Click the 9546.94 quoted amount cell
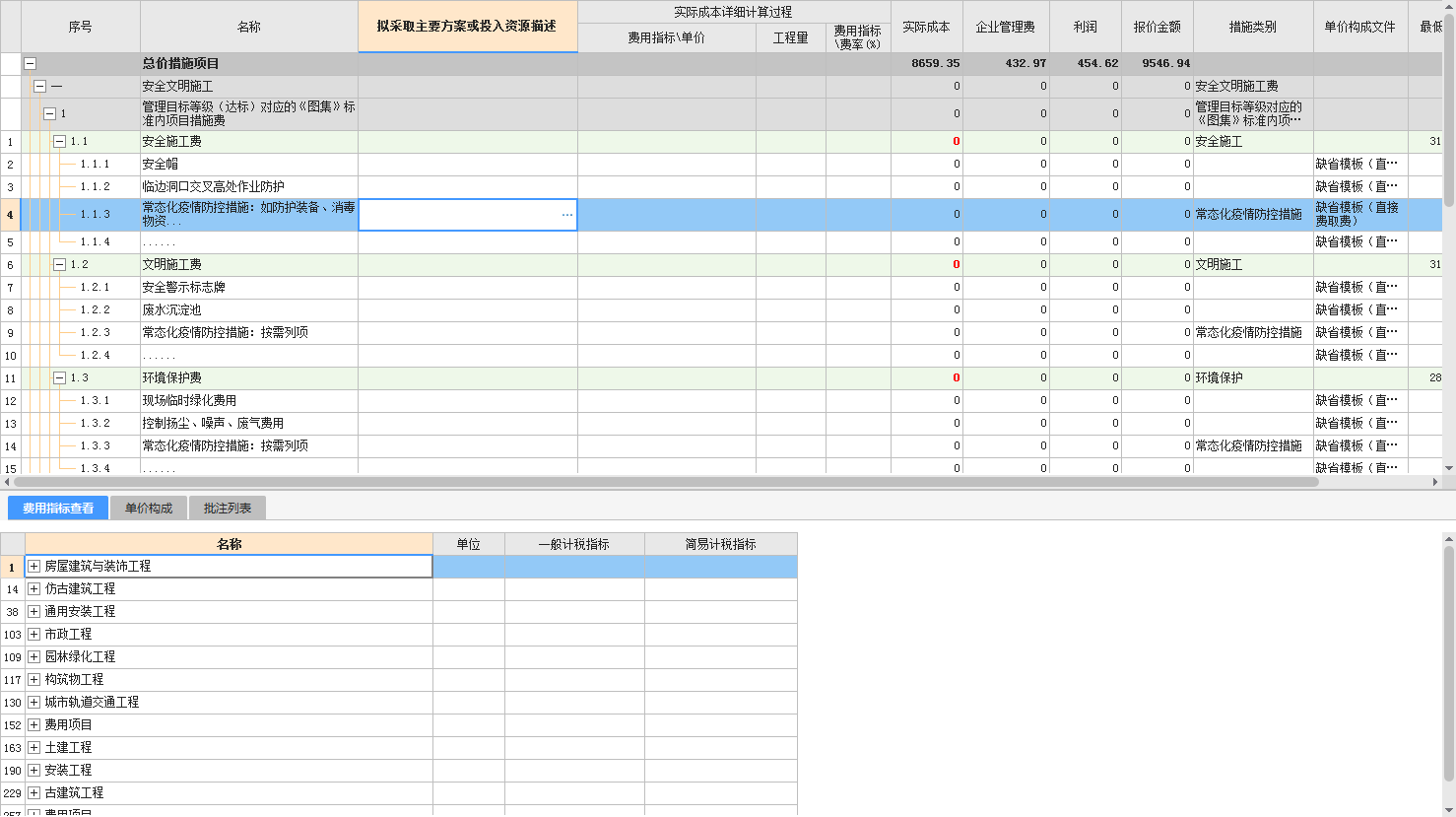The height and width of the screenshot is (817, 1456). 1158,64
